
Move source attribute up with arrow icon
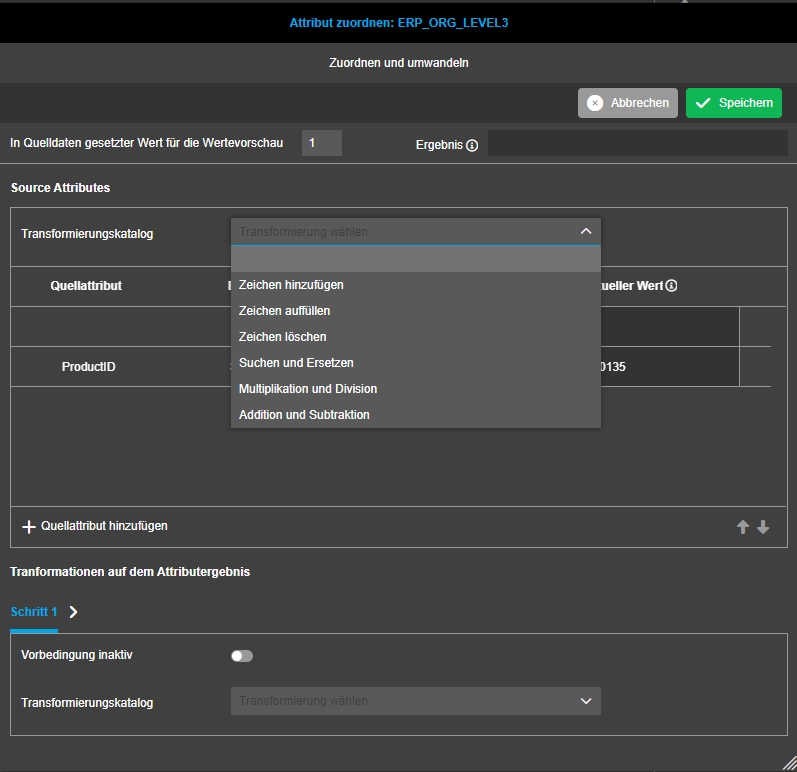click(x=743, y=527)
